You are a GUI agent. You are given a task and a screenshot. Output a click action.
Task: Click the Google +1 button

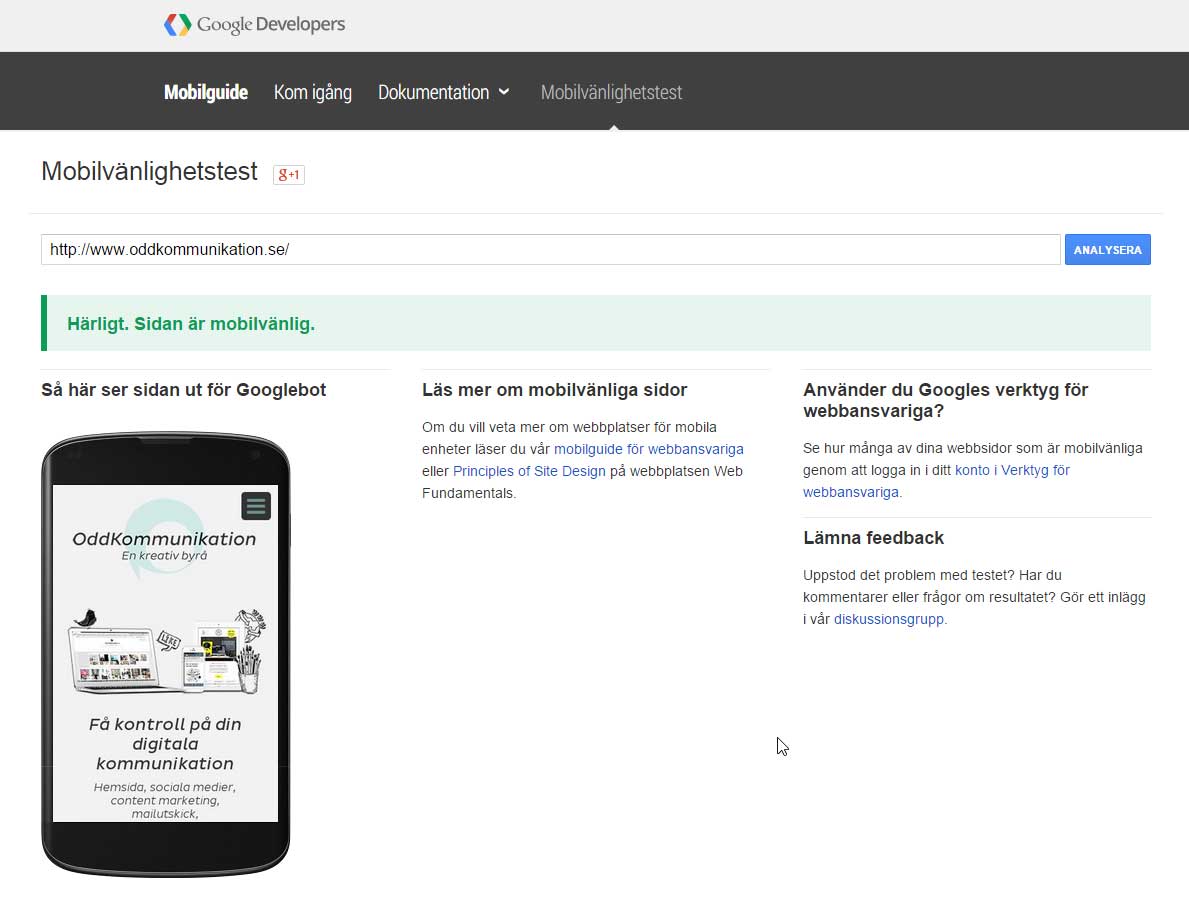coord(289,174)
